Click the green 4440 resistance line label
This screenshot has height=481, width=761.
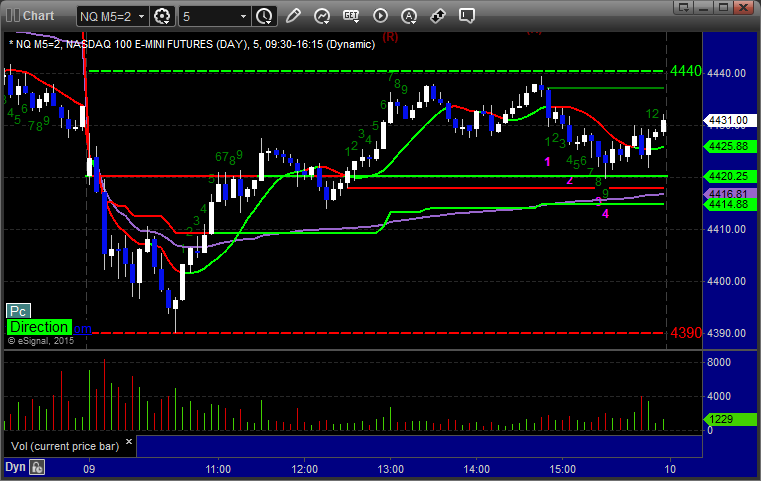[x=686, y=71]
